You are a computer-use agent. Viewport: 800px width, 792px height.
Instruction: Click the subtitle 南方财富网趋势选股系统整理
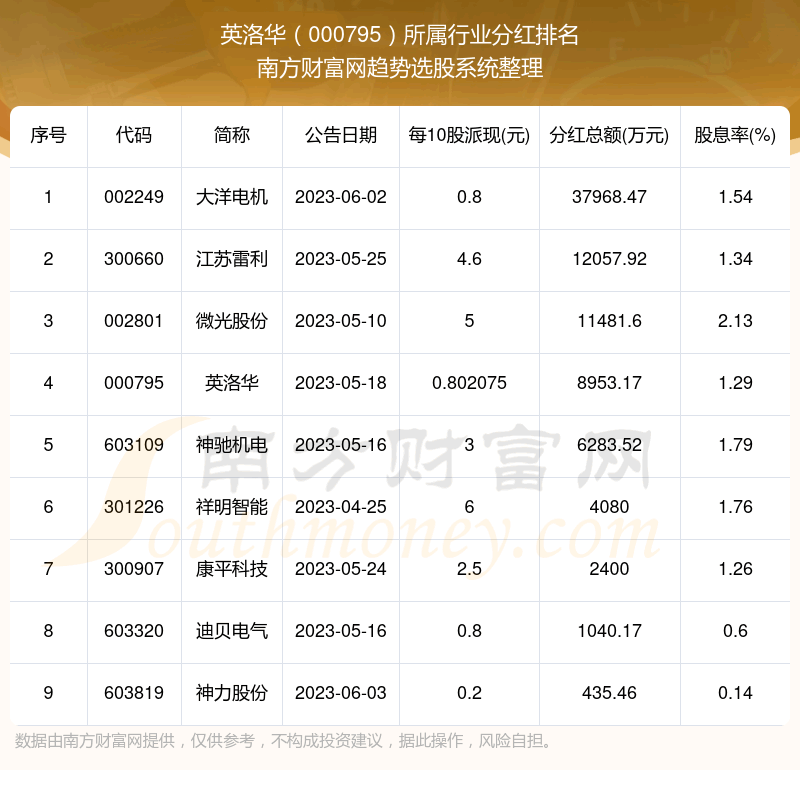coord(399,68)
